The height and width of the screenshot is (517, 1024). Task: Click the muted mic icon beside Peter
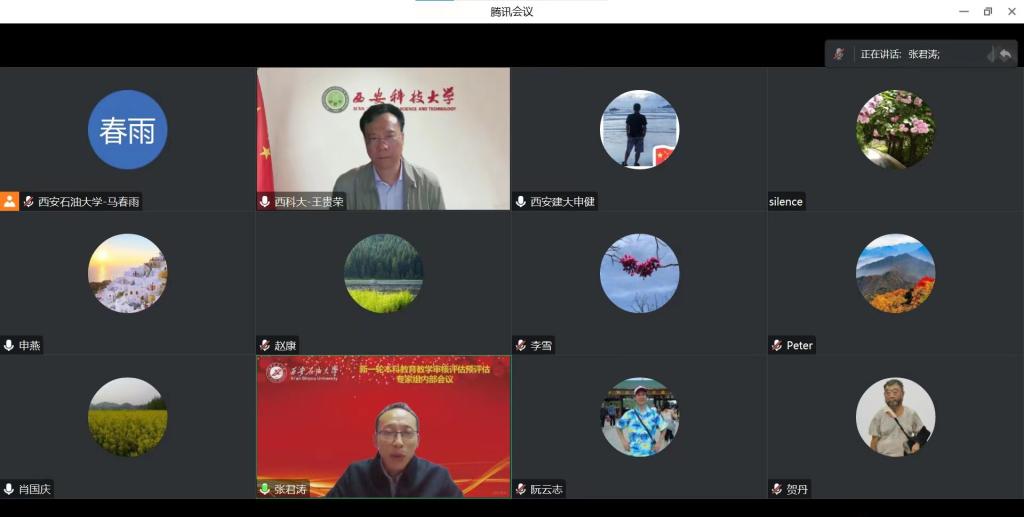click(x=777, y=345)
